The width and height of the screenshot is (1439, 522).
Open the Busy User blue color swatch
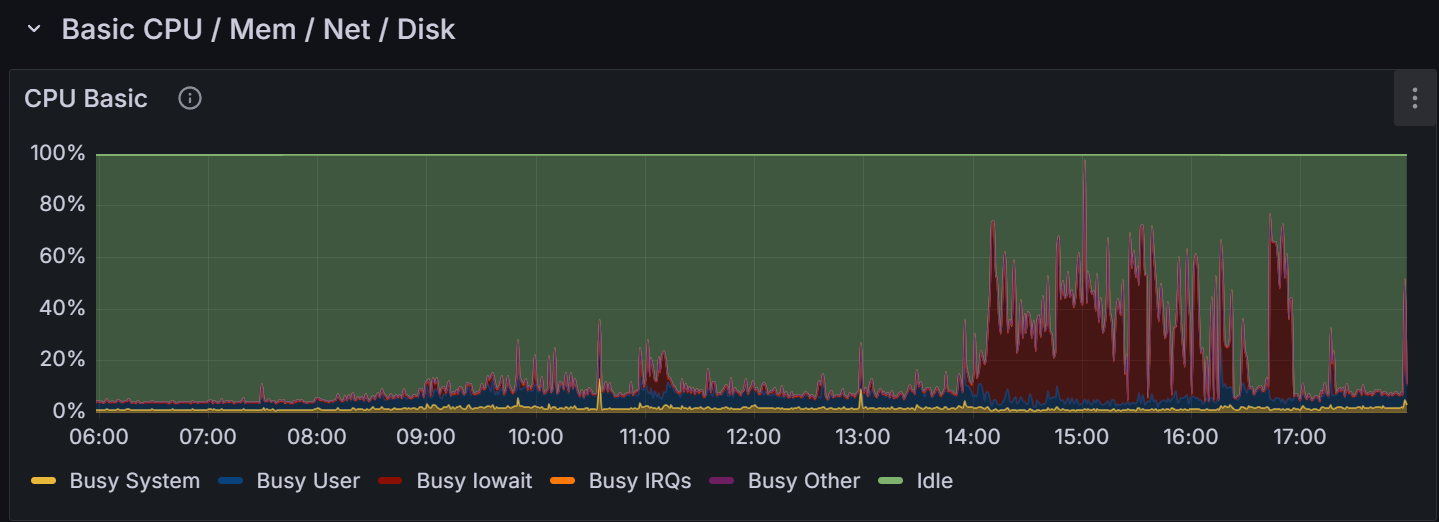click(233, 482)
